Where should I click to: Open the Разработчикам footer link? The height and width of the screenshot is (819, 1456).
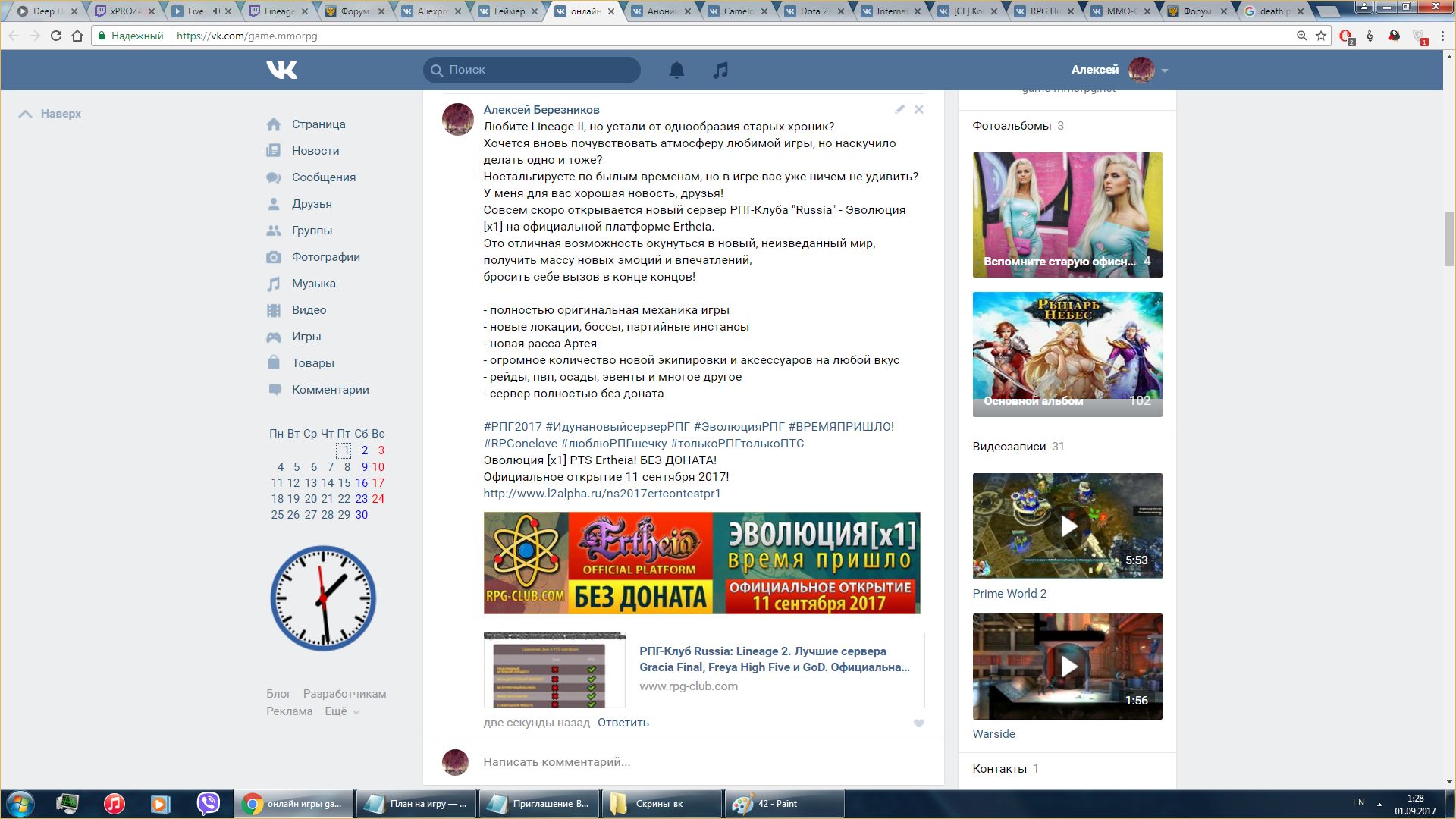344,694
